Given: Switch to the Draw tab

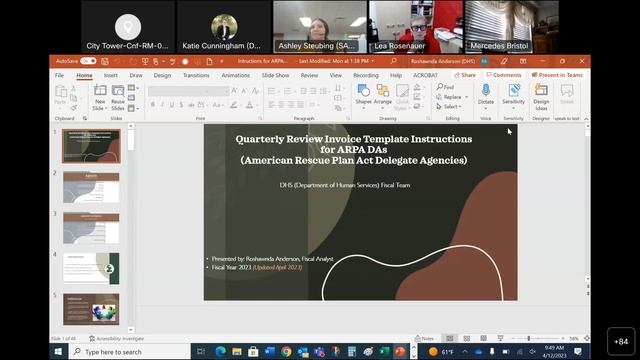Looking at the screenshot, I should pos(136,76).
